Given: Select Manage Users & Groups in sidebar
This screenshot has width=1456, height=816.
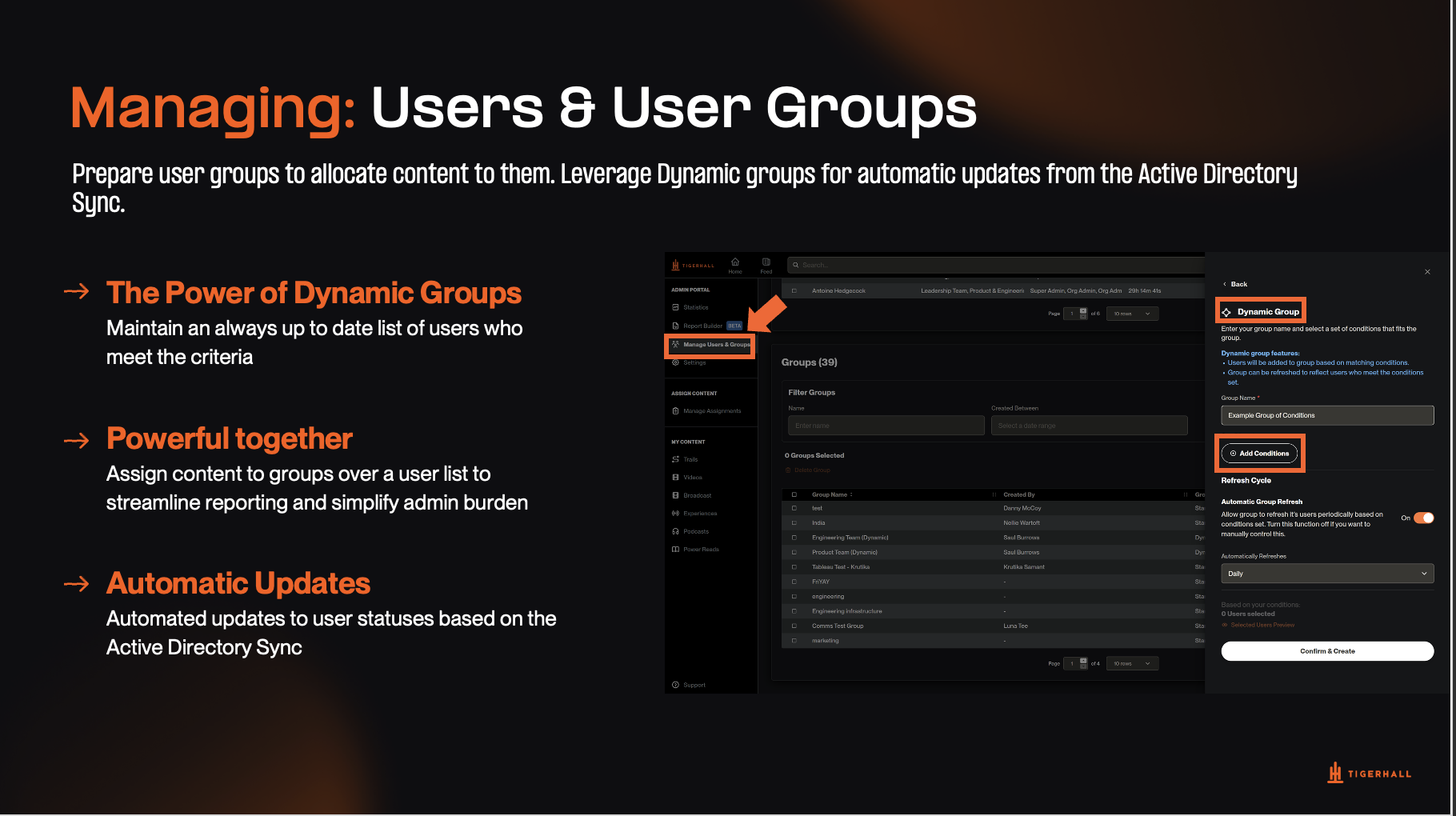Looking at the screenshot, I should (711, 345).
